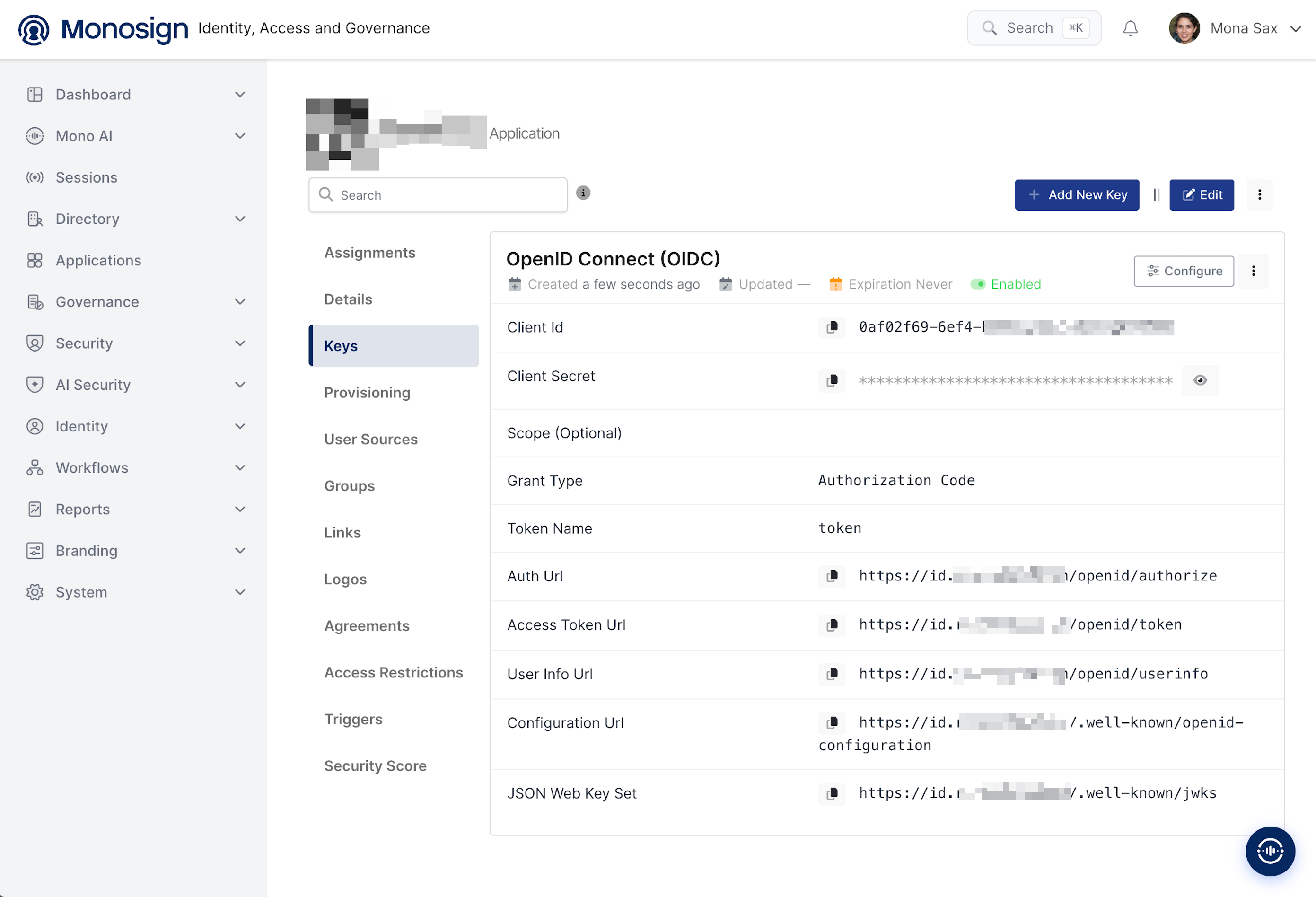Image resolution: width=1316 pixels, height=897 pixels.
Task: Click the Add New Key button
Action: pos(1077,195)
